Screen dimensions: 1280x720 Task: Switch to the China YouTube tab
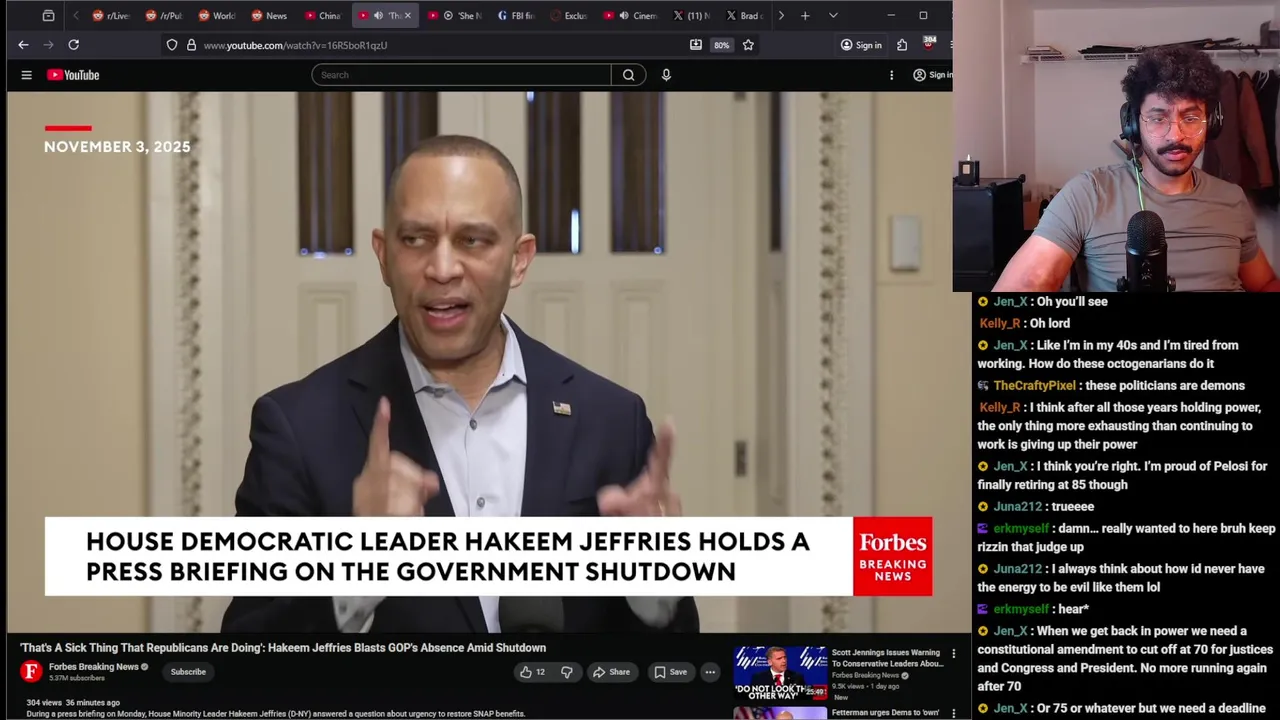[x=323, y=16]
